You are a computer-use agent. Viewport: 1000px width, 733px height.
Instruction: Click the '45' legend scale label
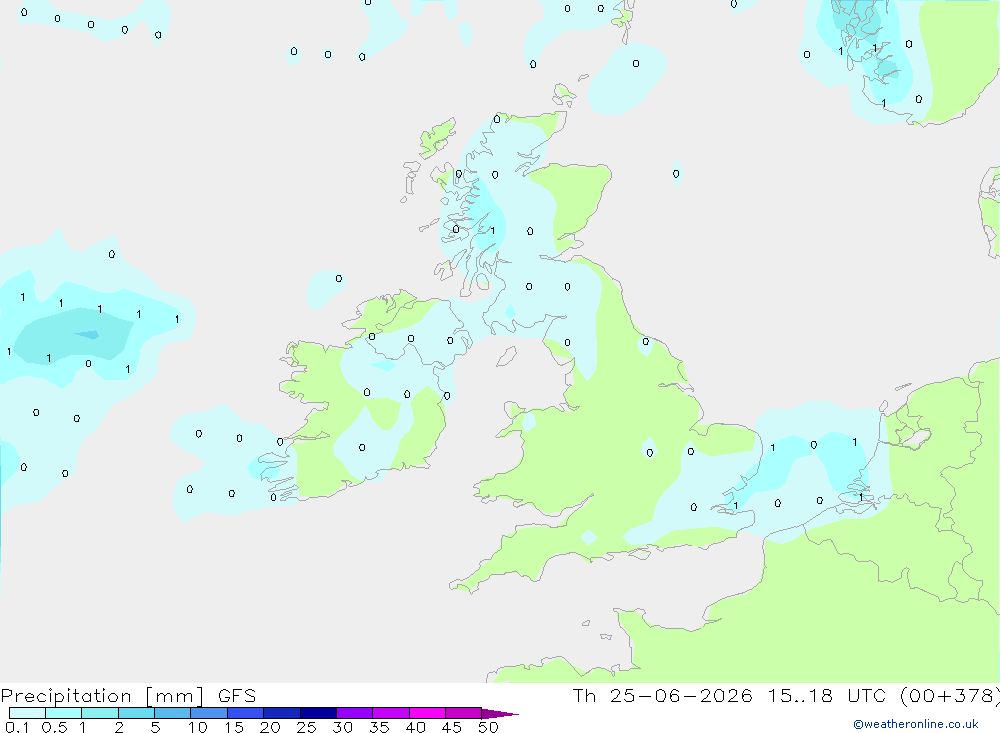click(x=452, y=727)
